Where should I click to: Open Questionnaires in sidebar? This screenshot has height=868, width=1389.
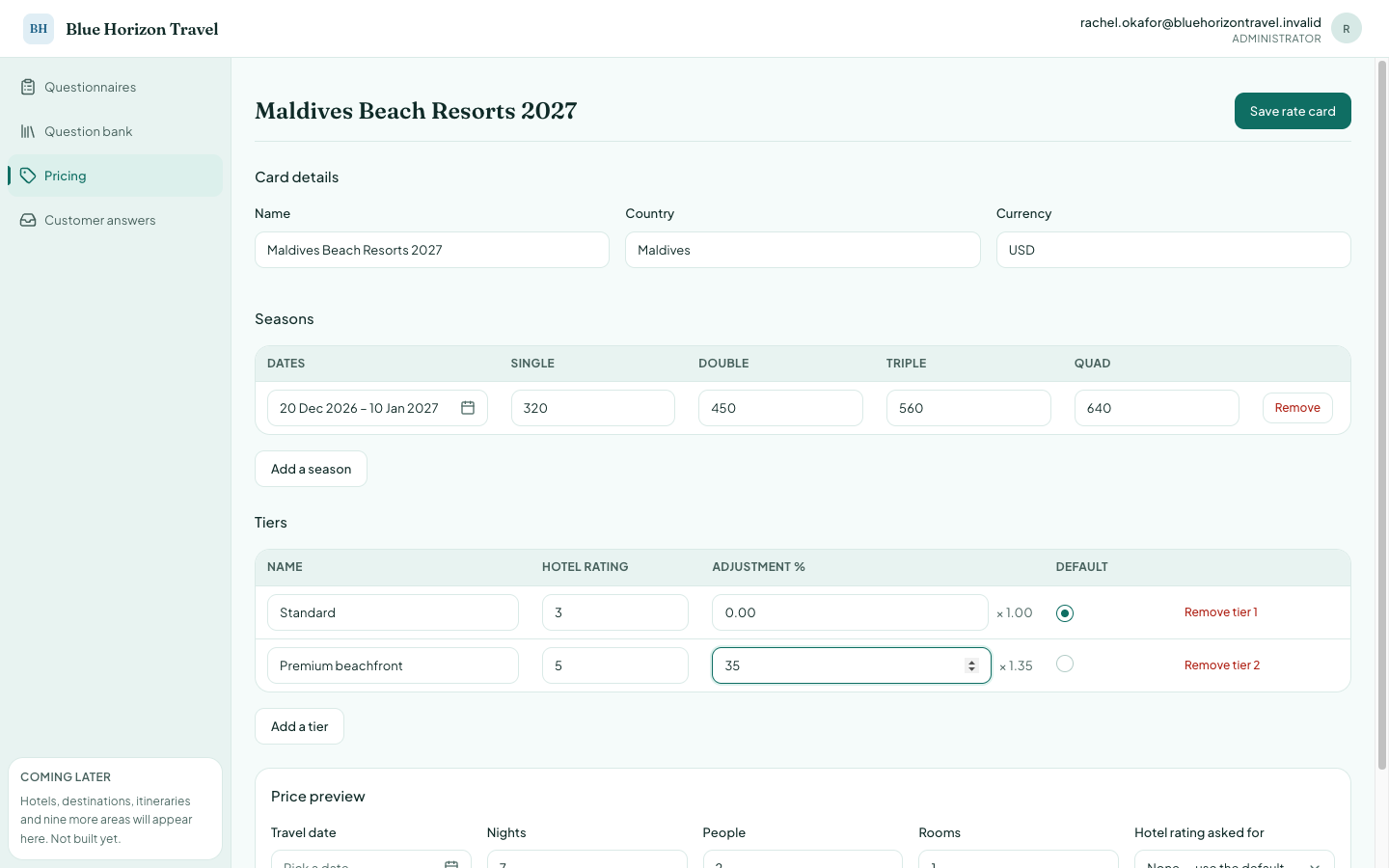pyautogui.click(x=116, y=87)
